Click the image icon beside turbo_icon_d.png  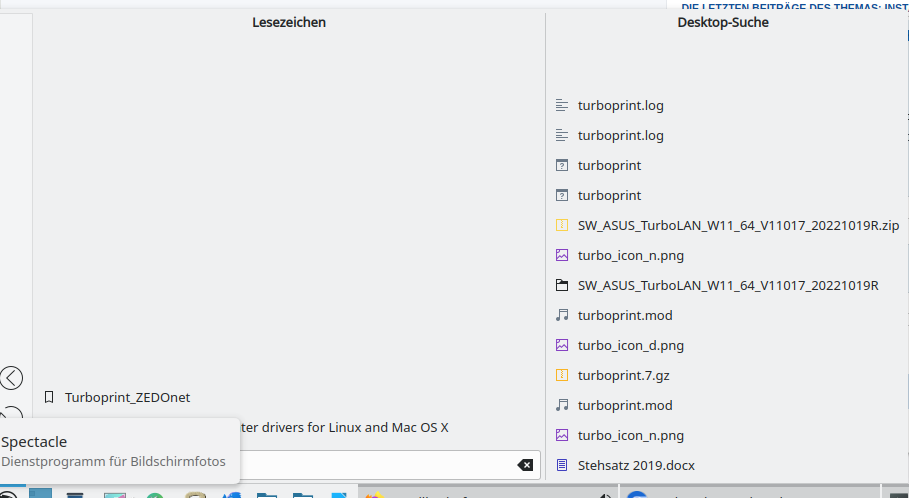562,345
